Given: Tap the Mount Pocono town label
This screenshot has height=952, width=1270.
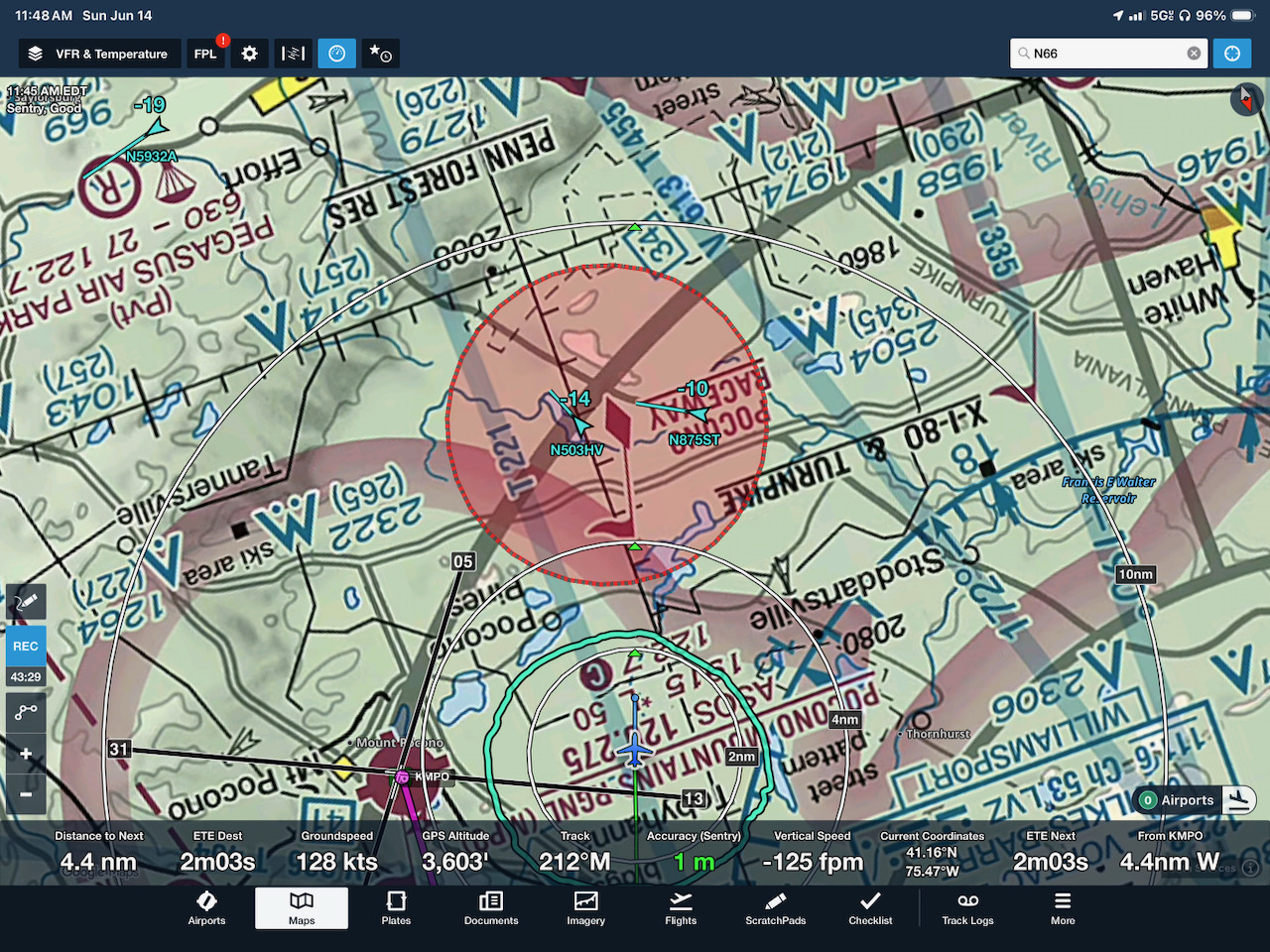Looking at the screenshot, I should (400, 743).
